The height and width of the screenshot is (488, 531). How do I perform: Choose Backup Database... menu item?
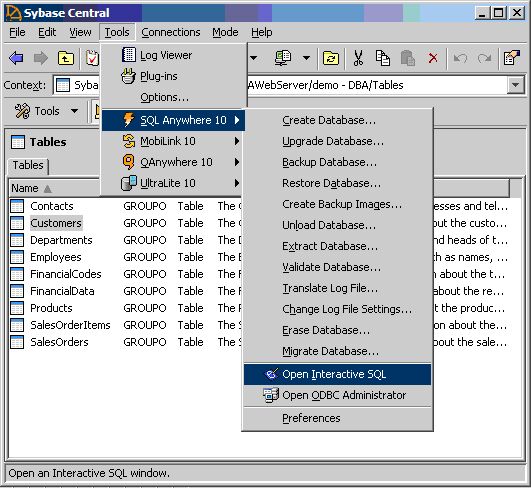click(337, 162)
